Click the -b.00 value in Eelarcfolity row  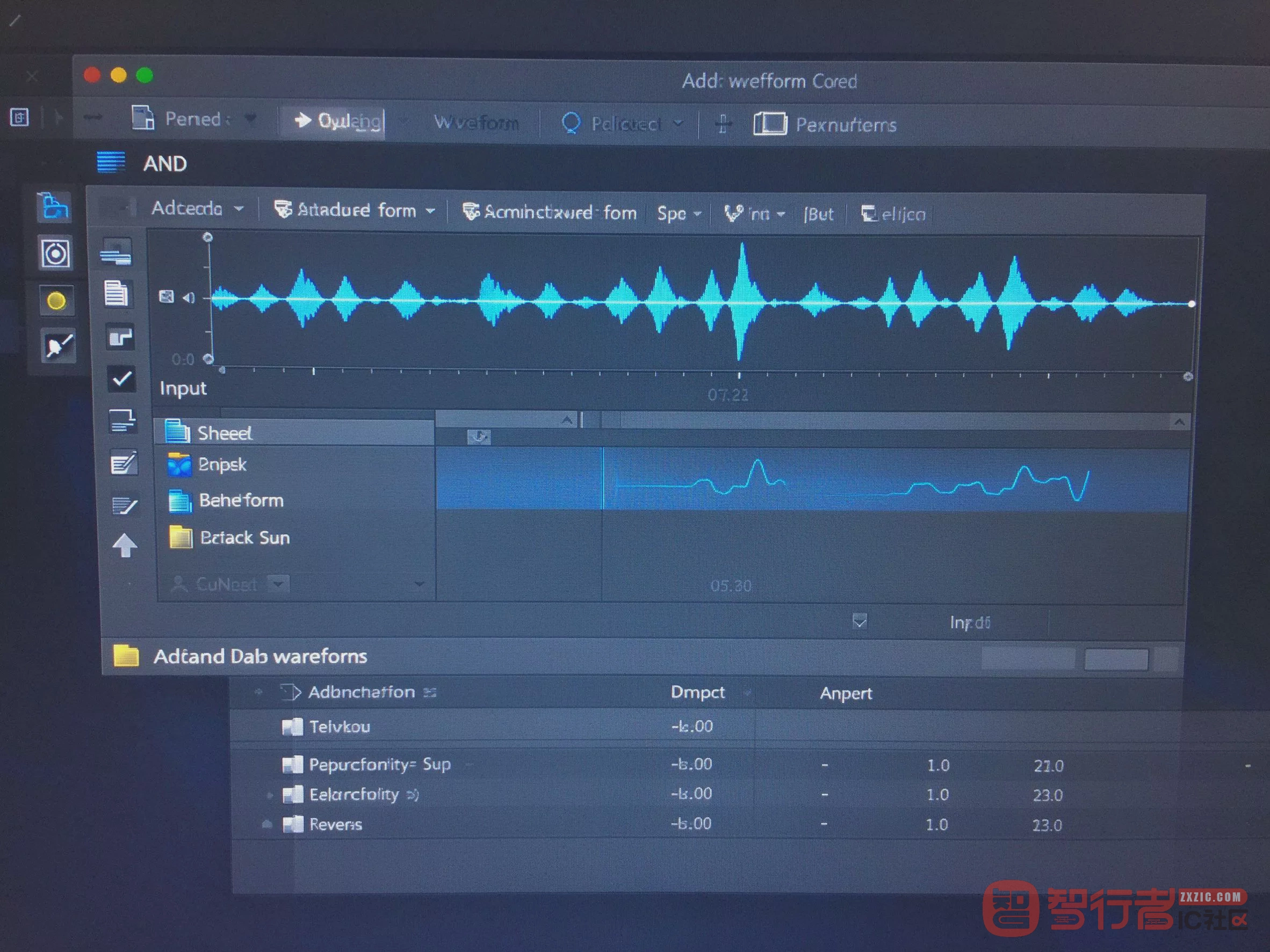click(691, 794)
